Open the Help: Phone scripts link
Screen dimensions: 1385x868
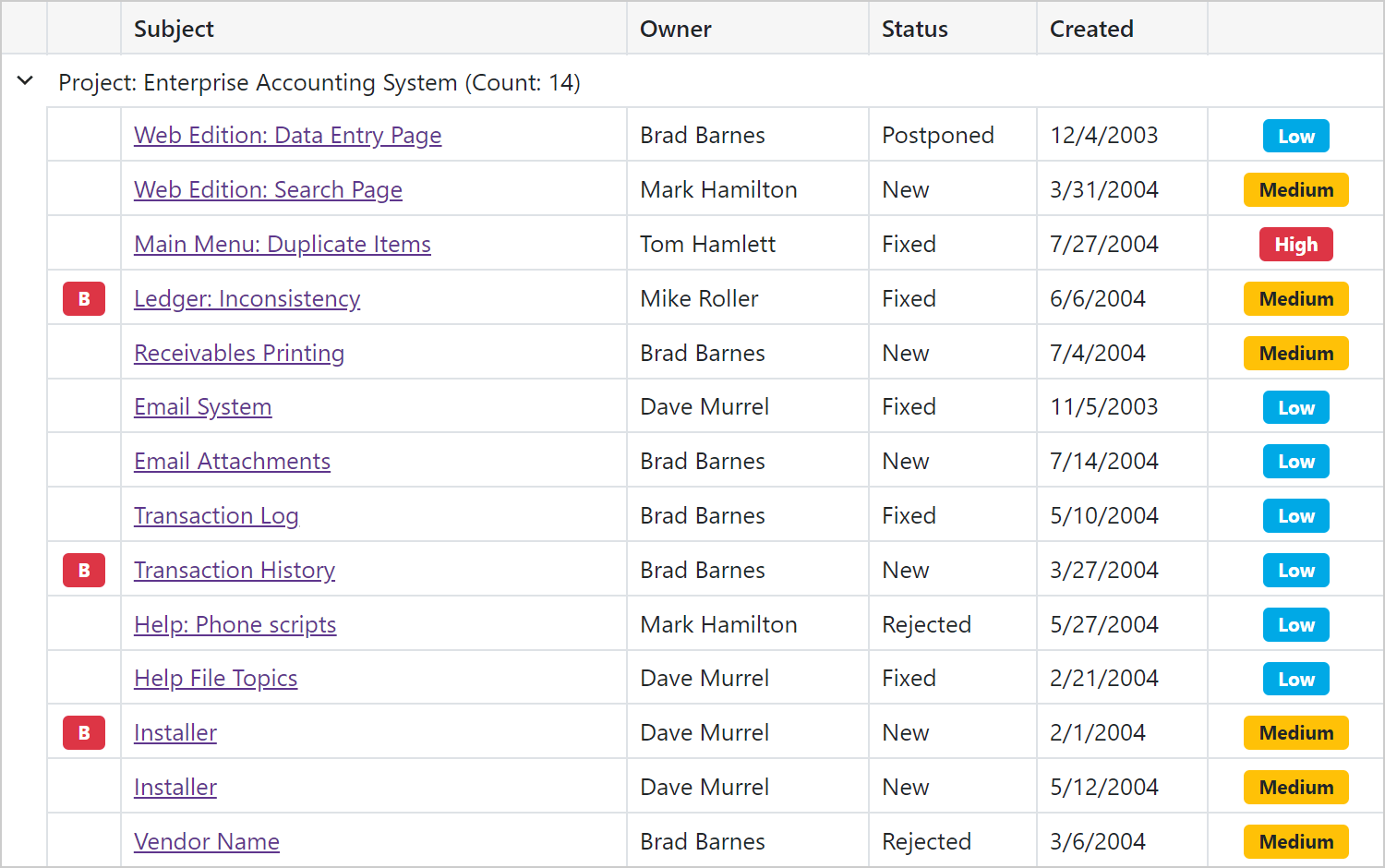pyautogui.click(x=235, y=624)
